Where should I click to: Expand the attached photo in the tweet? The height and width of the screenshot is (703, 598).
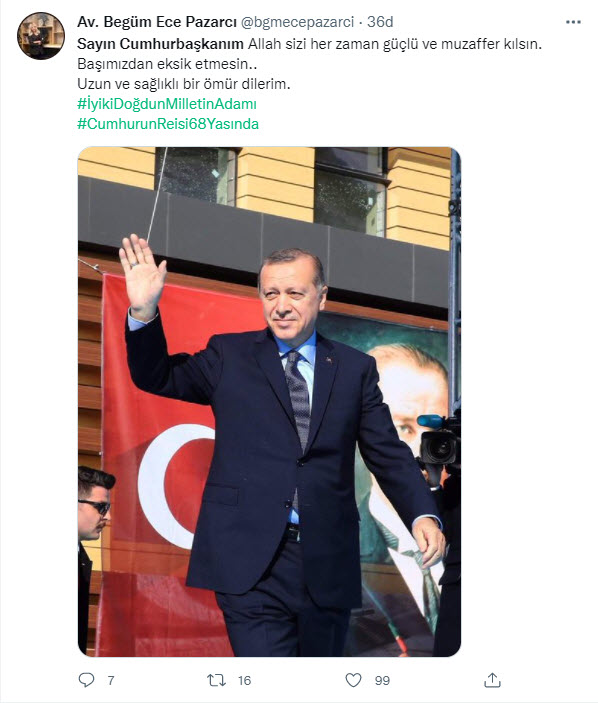(x=269, y=402)
